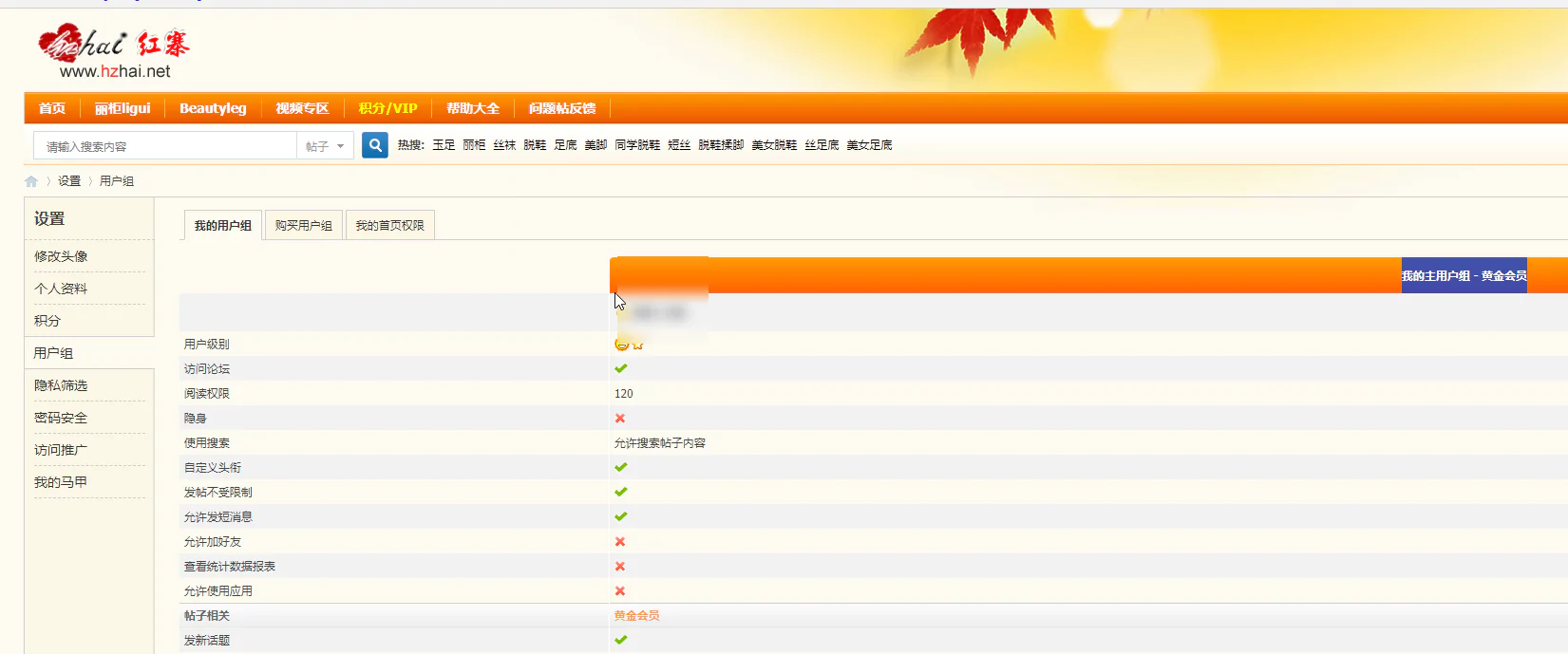Open the 帖子 search type dropdown
This screenshot has height=654, width=1568.
point(325,146)
